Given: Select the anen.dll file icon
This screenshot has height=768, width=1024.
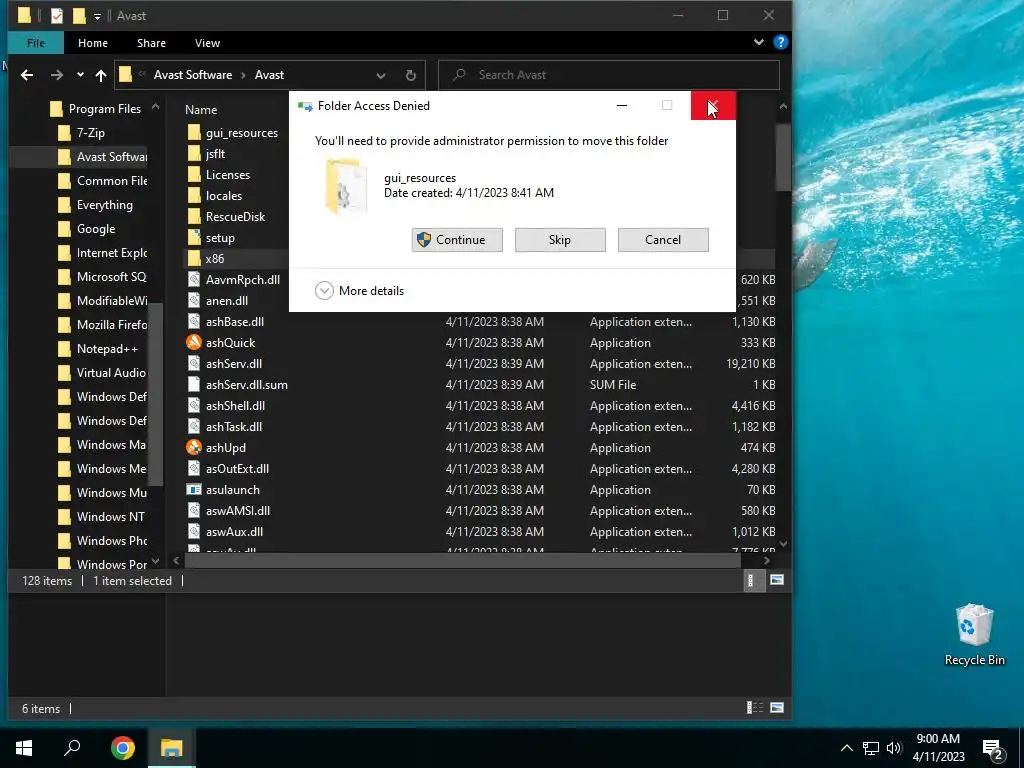Looking at the screenshot, I should point(194,300).
